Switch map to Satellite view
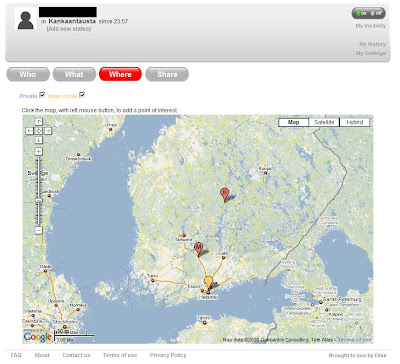Image resolution: width=400 pixels, height=364 pixels. tap(324, 122)
